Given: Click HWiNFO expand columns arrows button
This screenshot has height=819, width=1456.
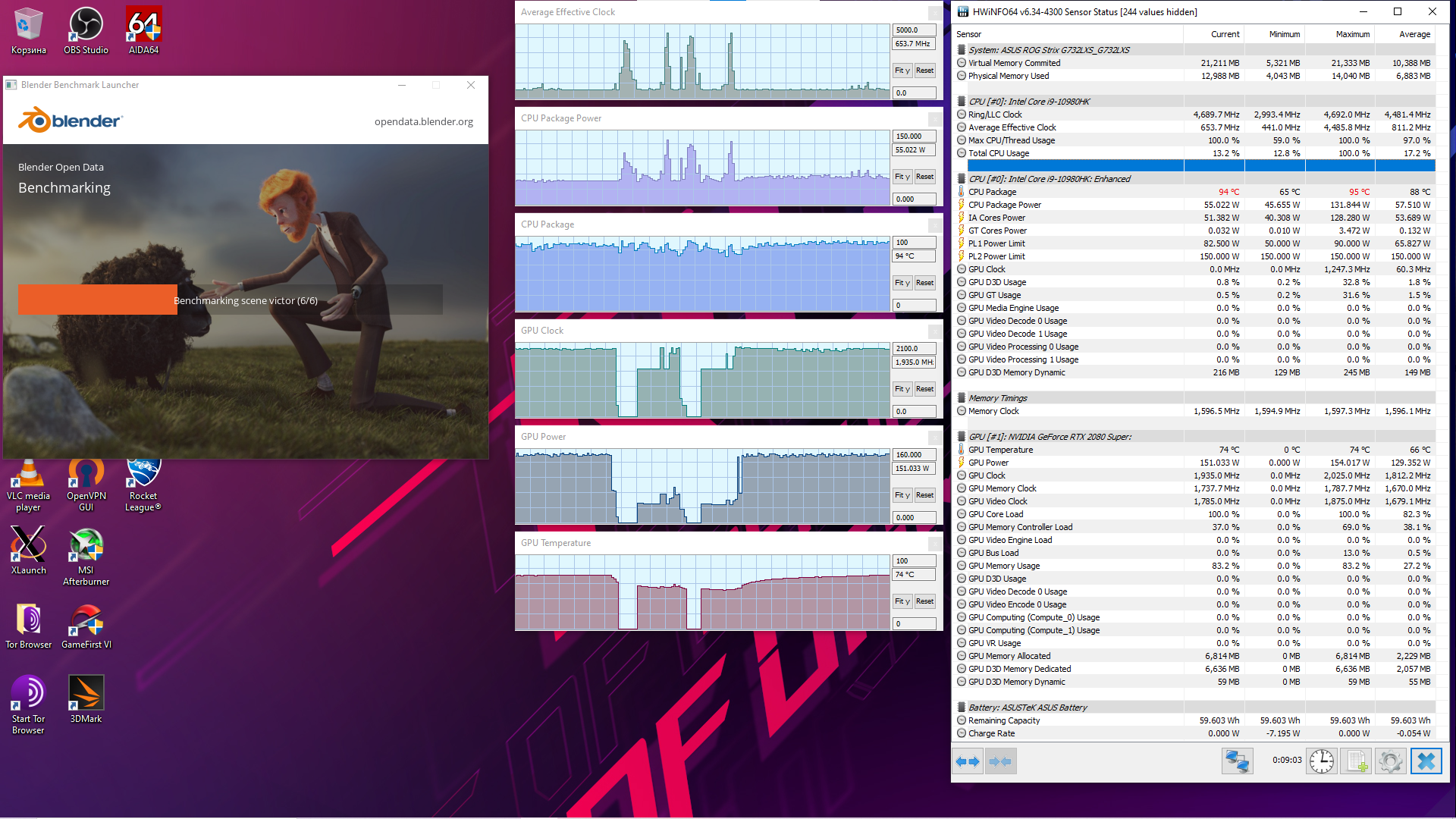Looking at the screenshot, I should pos(968,761).
